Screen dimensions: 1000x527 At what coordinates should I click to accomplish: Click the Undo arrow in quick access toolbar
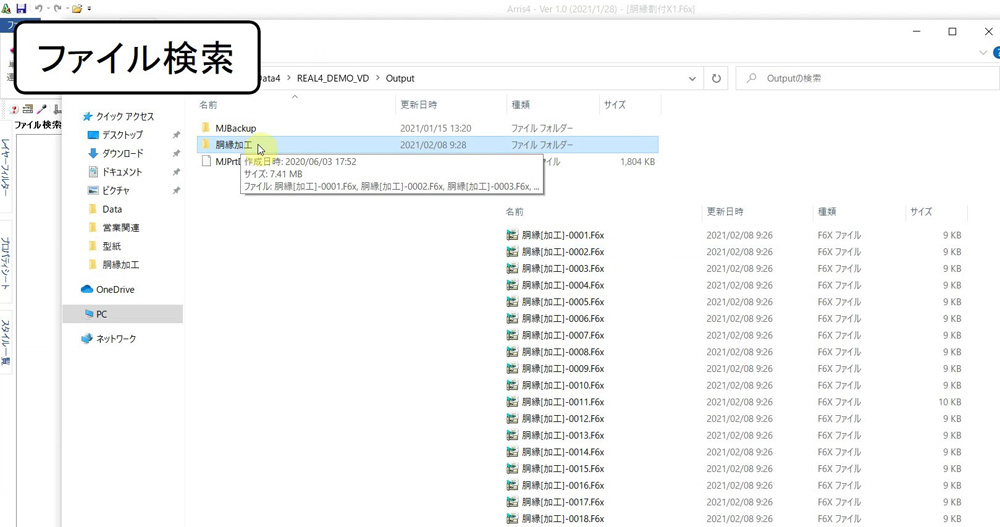click(x=39, y=8)
